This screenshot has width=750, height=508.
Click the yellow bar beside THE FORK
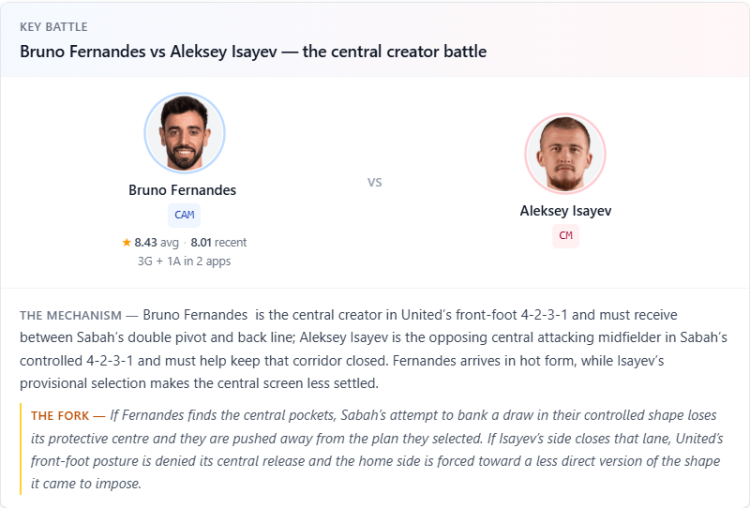21,449
